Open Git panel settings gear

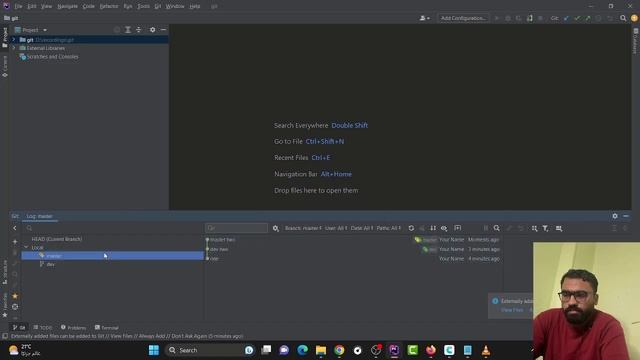(615, 216)
